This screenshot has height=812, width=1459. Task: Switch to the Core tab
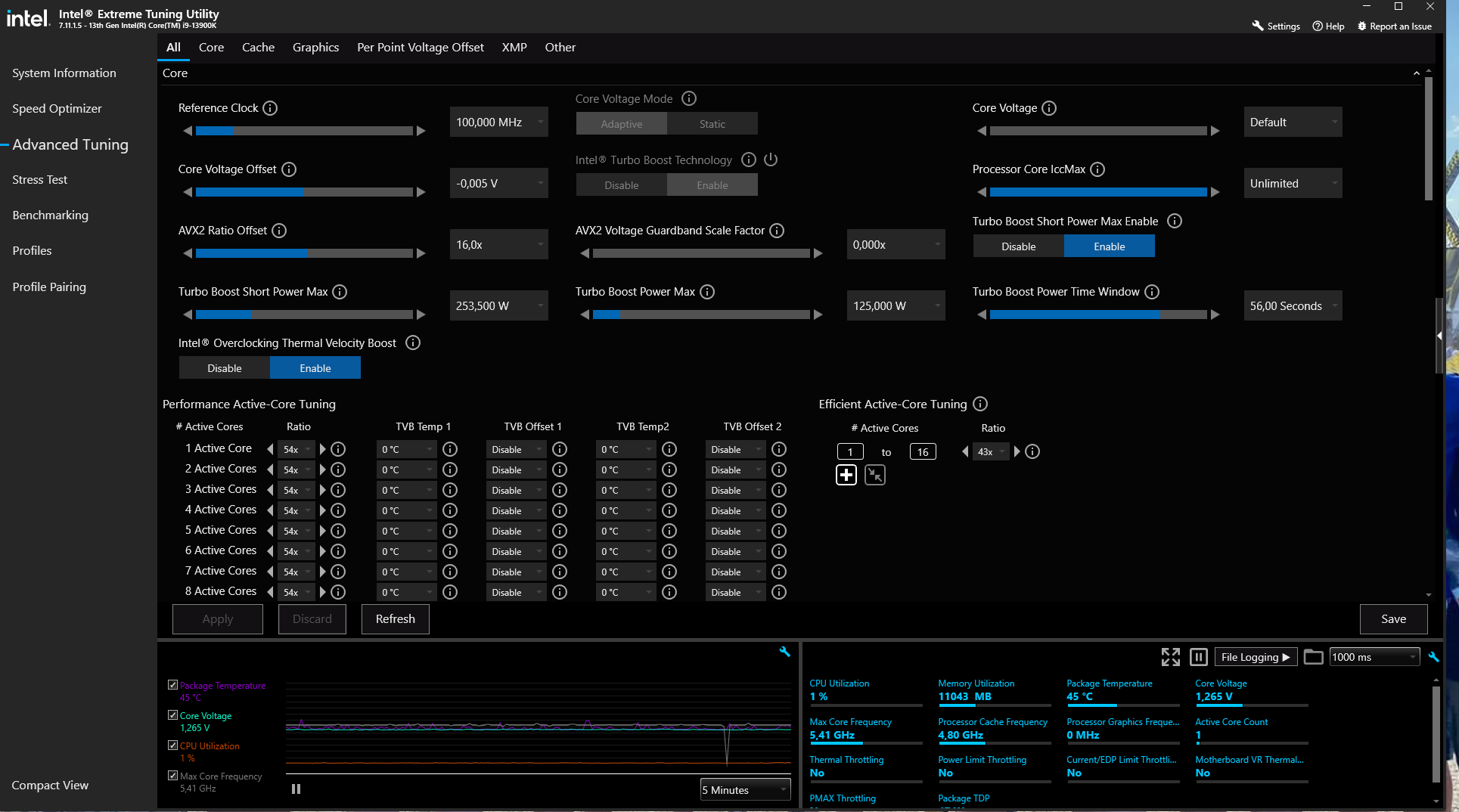[211, 47]
